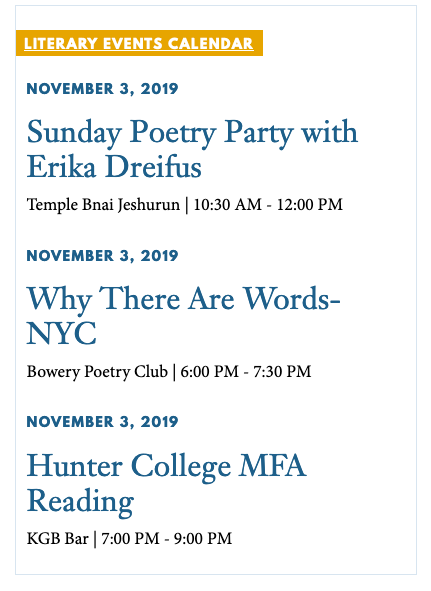The image size is (431, 591).
Task: Click the 6:00 PM - 7:30 PM time
Action: tap(245, 372)
